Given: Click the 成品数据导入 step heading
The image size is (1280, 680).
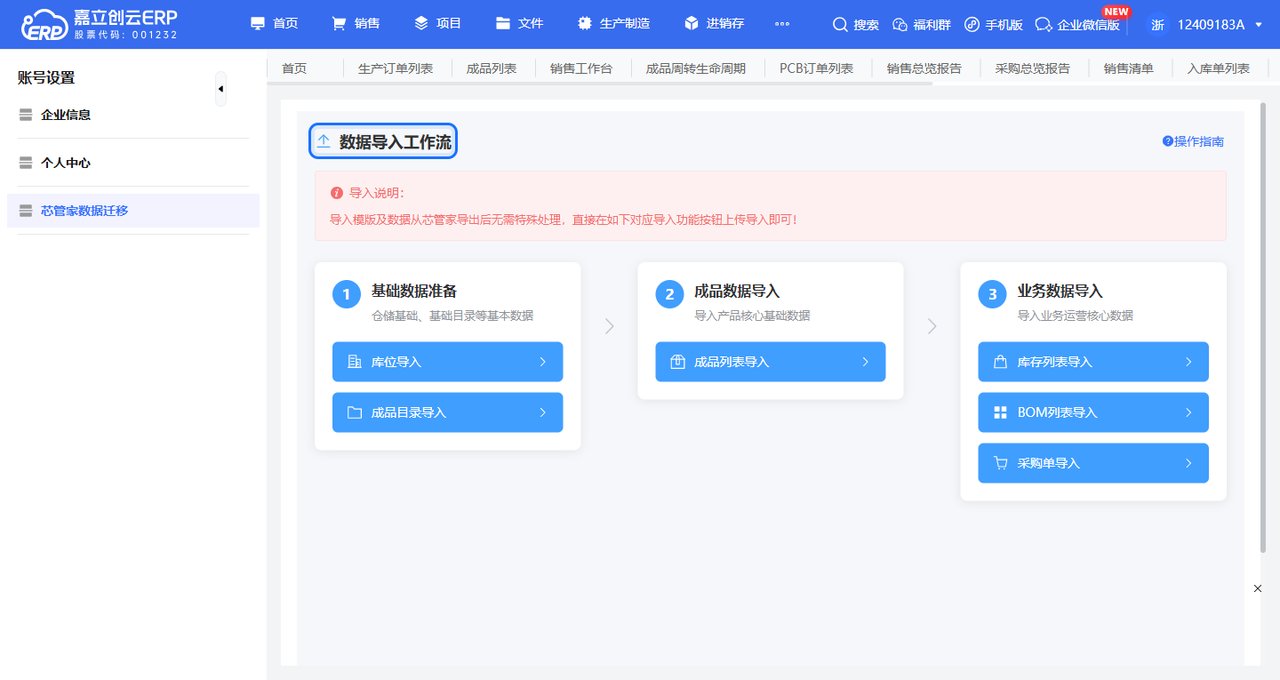Looking at the screenshot, I should [737, 291].
